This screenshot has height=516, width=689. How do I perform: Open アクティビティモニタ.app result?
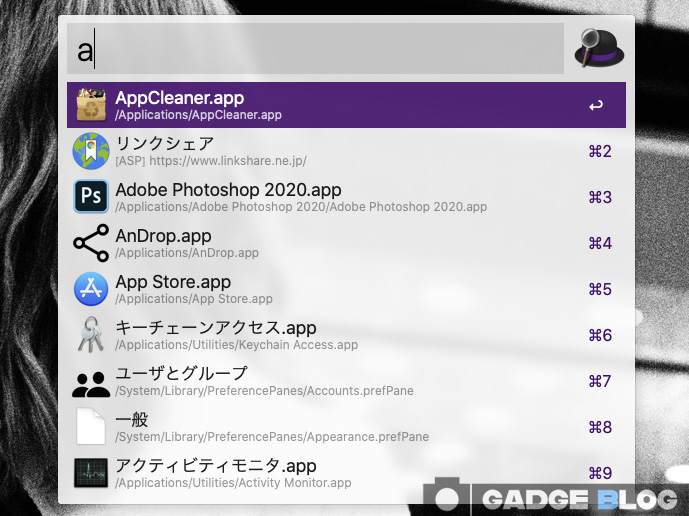[346, 473]
